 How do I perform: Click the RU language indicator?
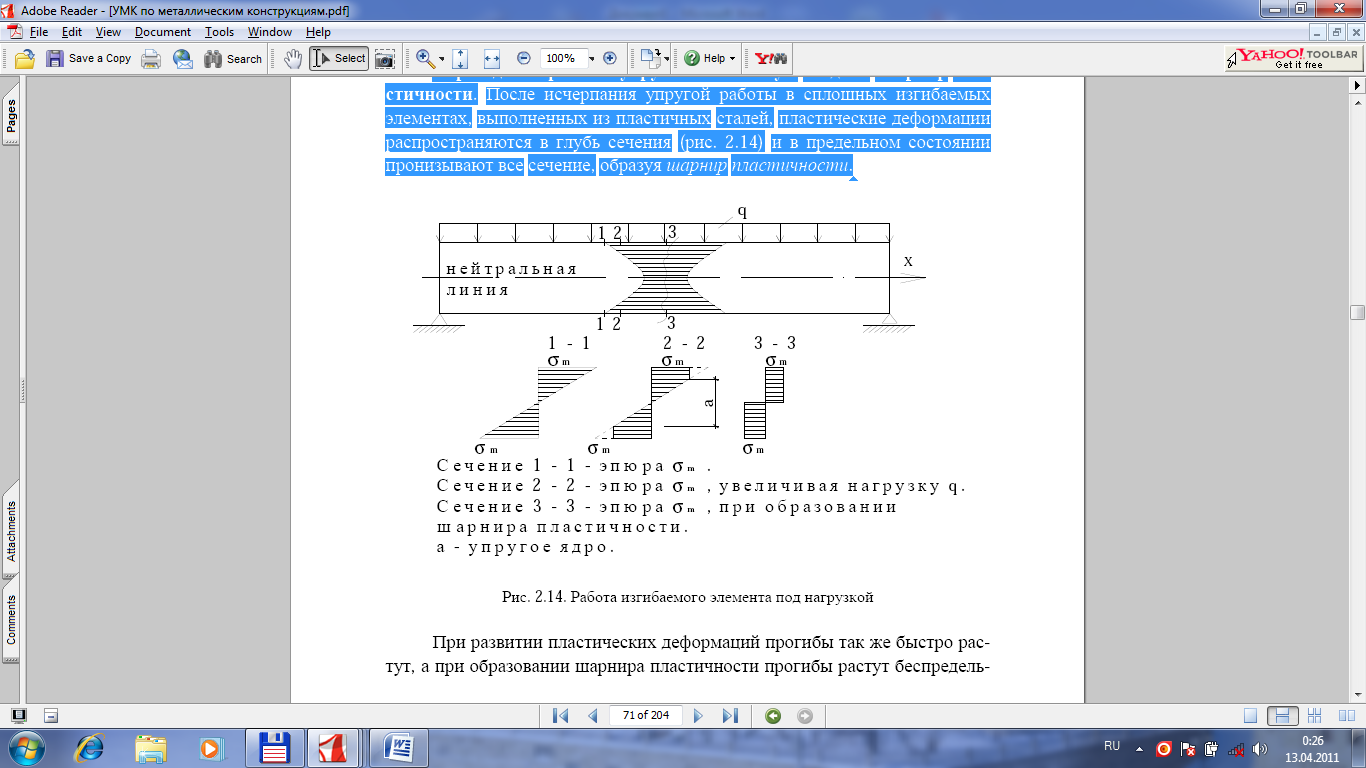(x=1112, y=747)
